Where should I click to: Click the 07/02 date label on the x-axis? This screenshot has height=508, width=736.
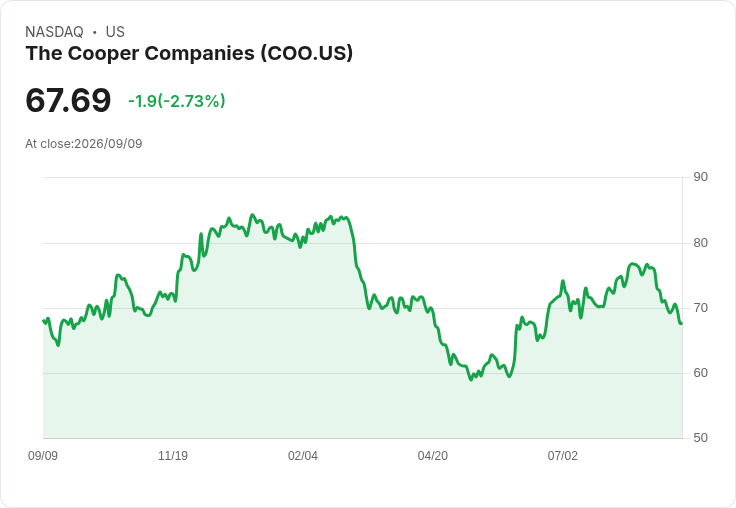562,455
